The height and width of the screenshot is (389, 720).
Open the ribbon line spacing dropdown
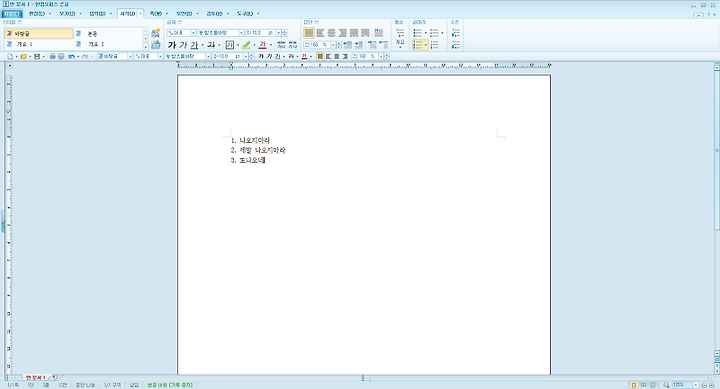pyautogui.click(x=333, y=45)
